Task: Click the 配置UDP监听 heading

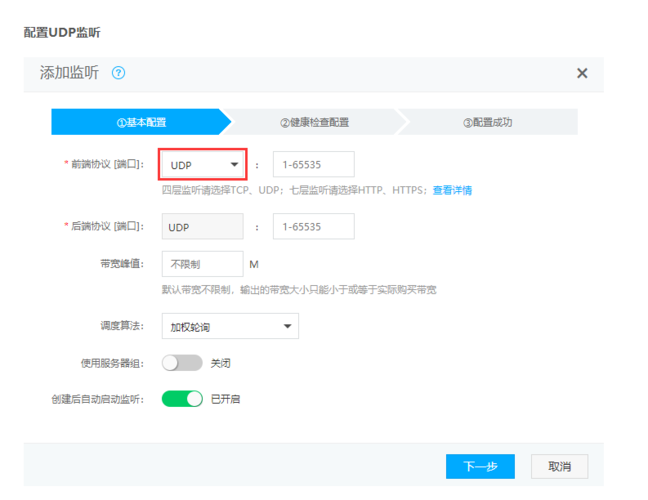Action: (62, 32)
